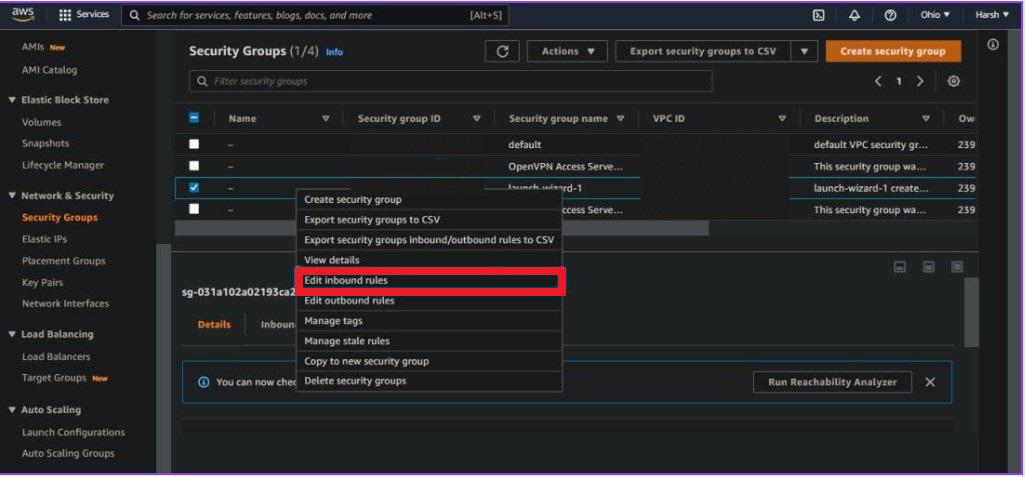Open Launch Configurations in the sidebar
The image size is (1025, 477).
click(73, 432)
